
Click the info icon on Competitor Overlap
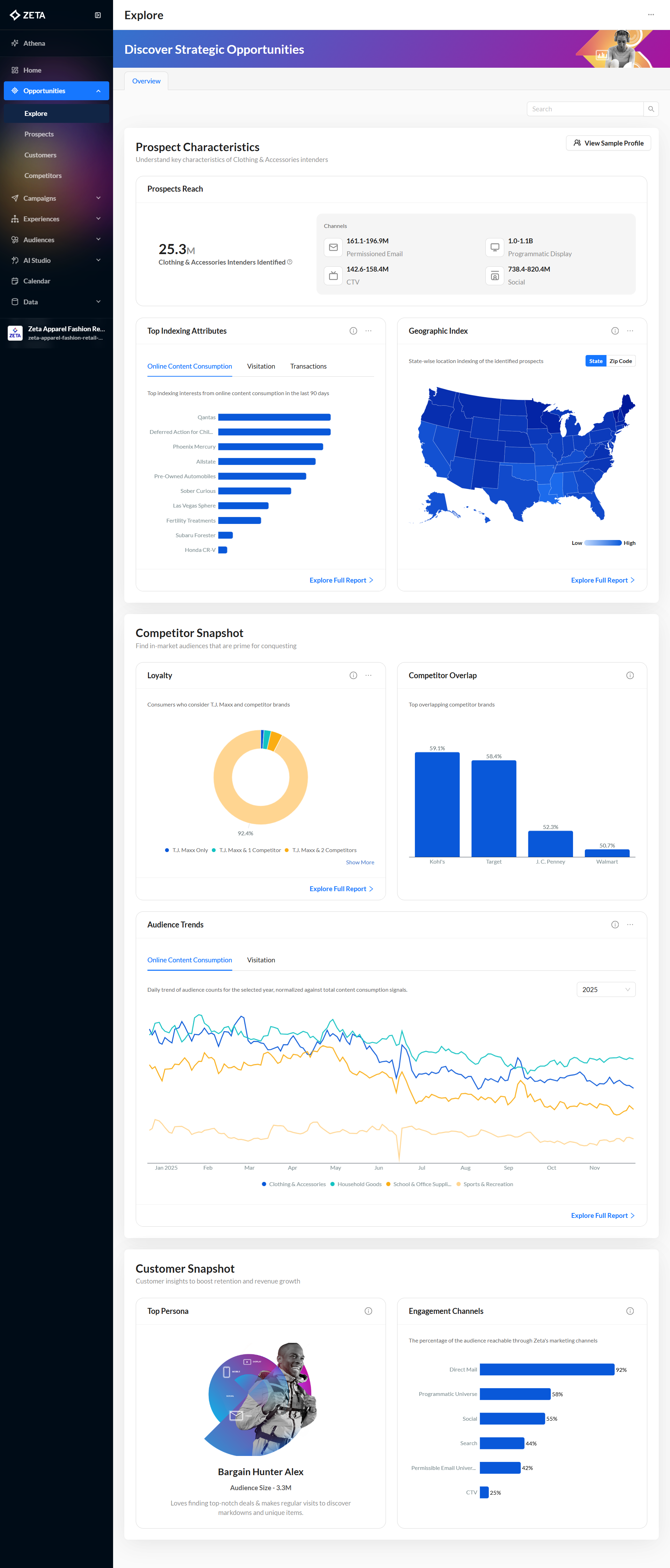[x=630, y=676]
